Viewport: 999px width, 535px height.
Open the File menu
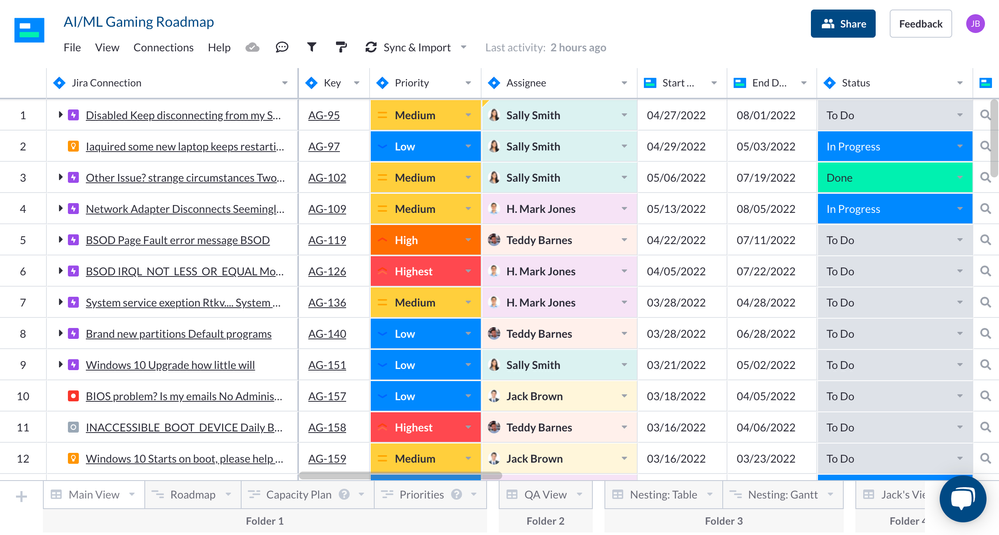(x=72, y=47)
